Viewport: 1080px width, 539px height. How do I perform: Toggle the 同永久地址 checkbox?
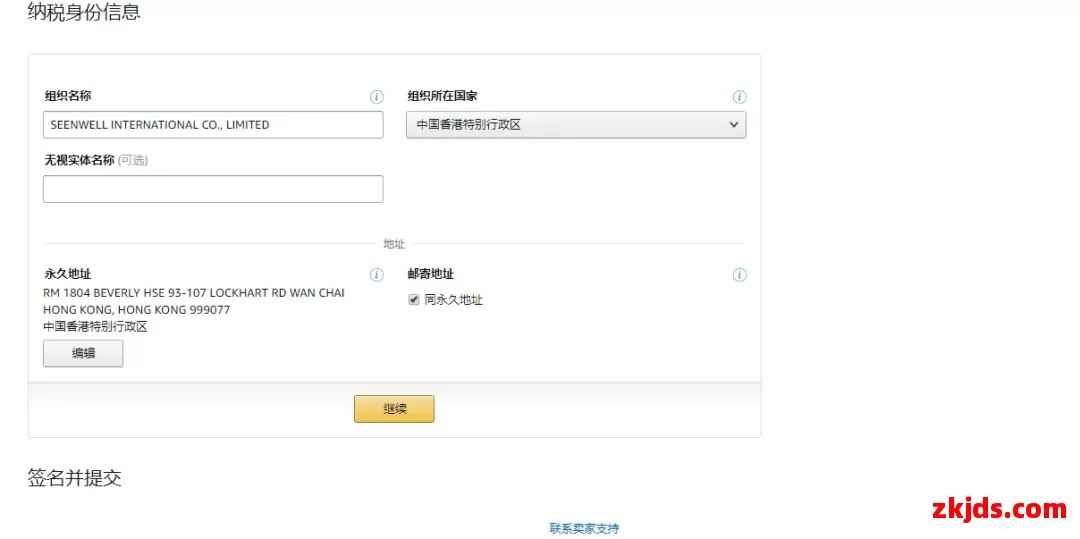pyautogui.click(x=414, y=300)
